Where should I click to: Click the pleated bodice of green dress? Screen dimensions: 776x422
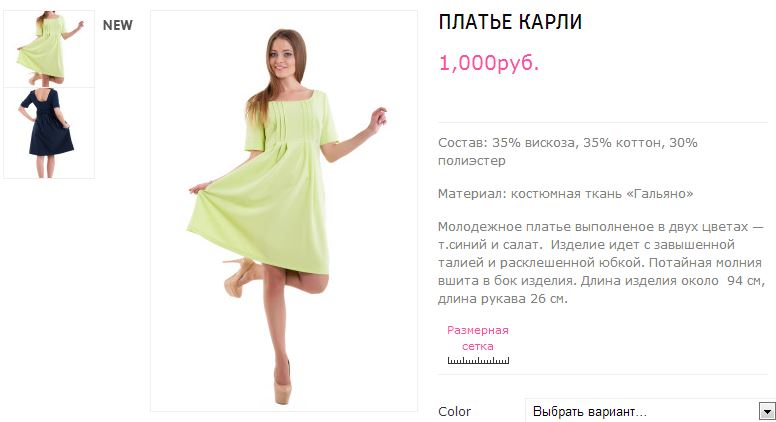[x=292, y=121]
